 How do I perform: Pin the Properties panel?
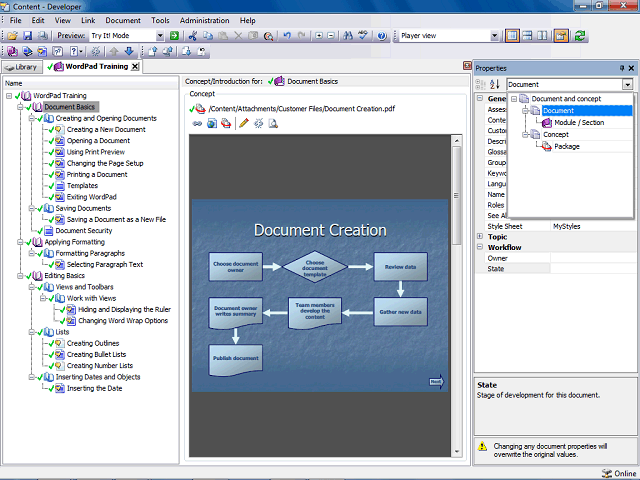coord(622,68)
